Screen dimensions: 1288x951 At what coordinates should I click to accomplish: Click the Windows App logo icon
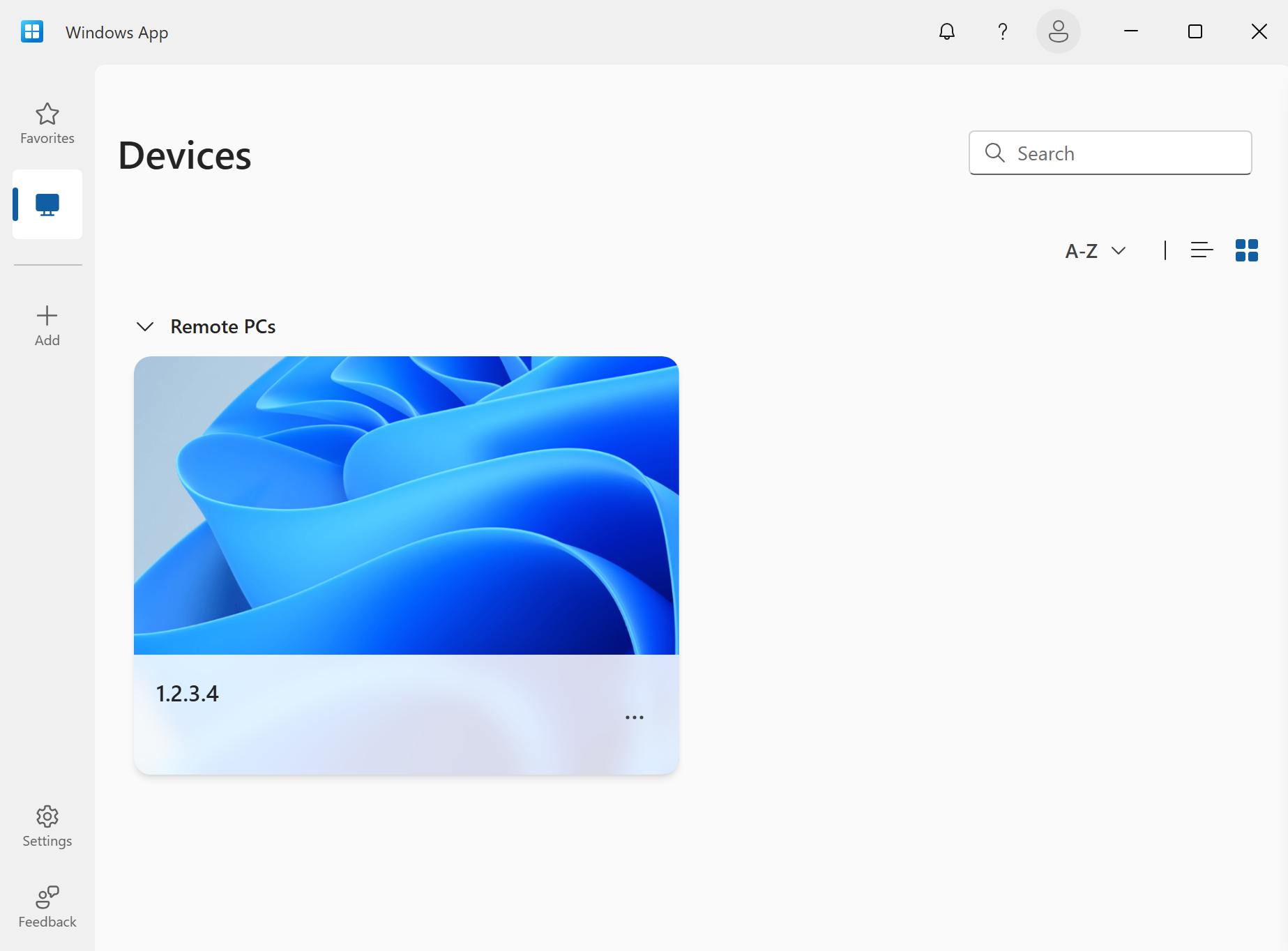pos(32,31)
